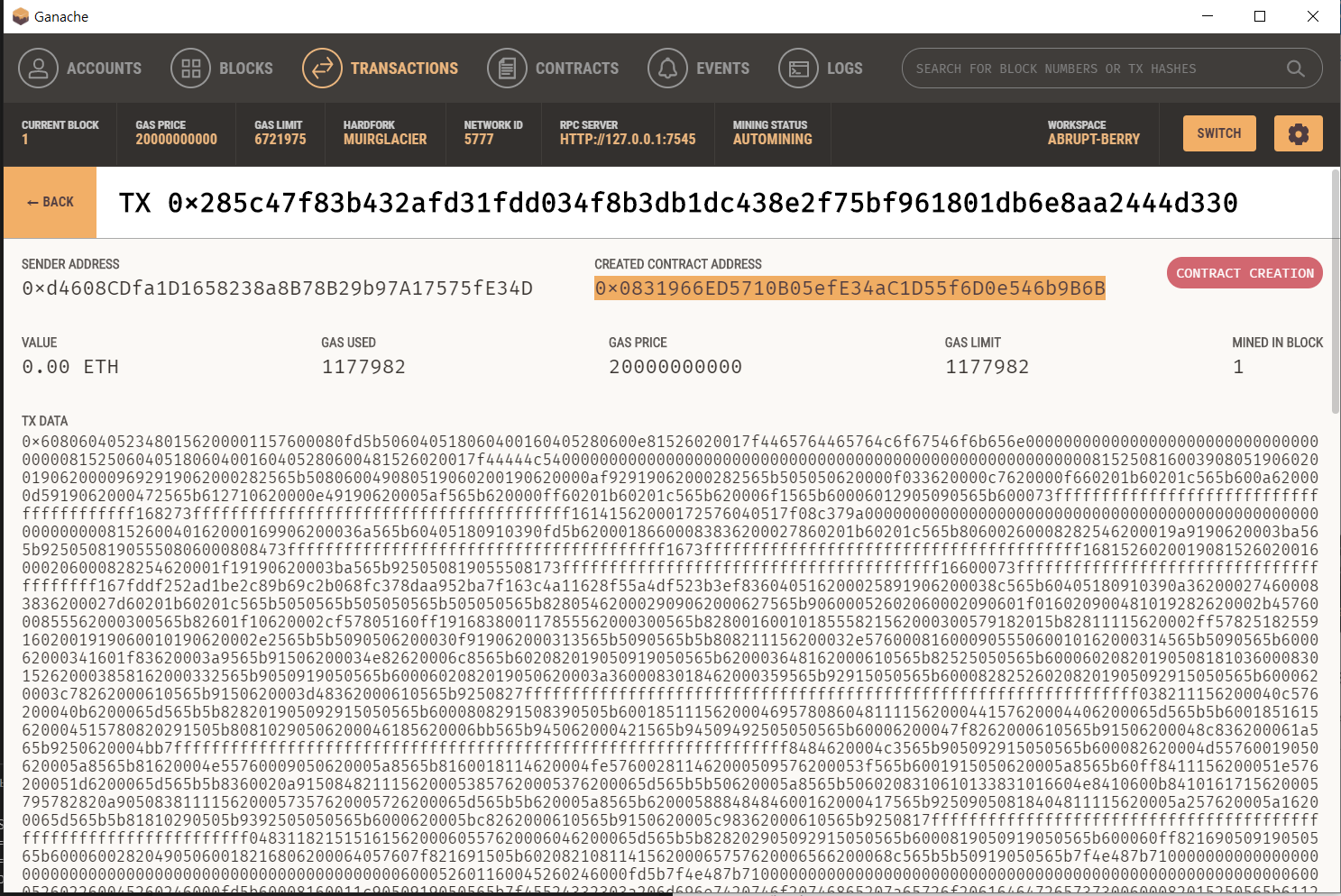This screenshot has width=1341, height=896.
Task: Open the Logs terminal icon
Action: (x=798, y=69)
